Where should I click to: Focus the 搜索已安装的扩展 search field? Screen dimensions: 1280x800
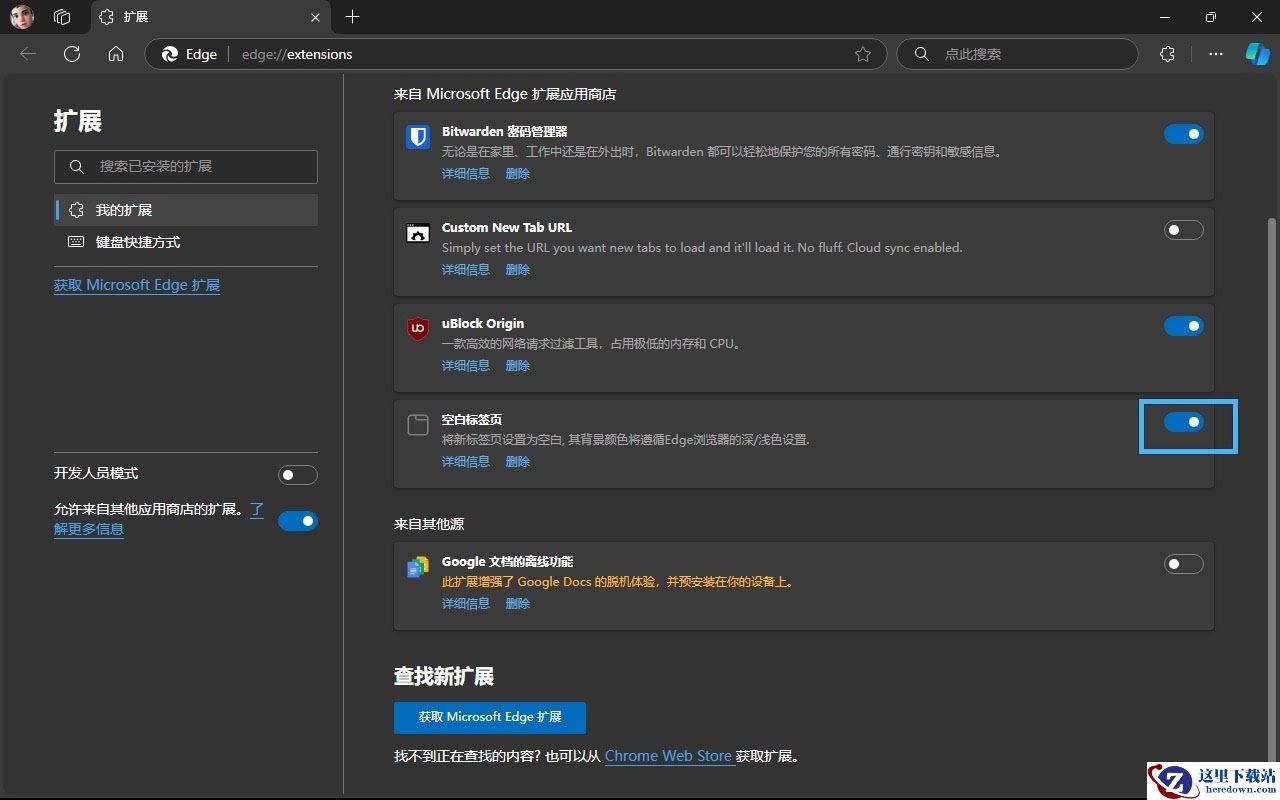tap(186, 167)
